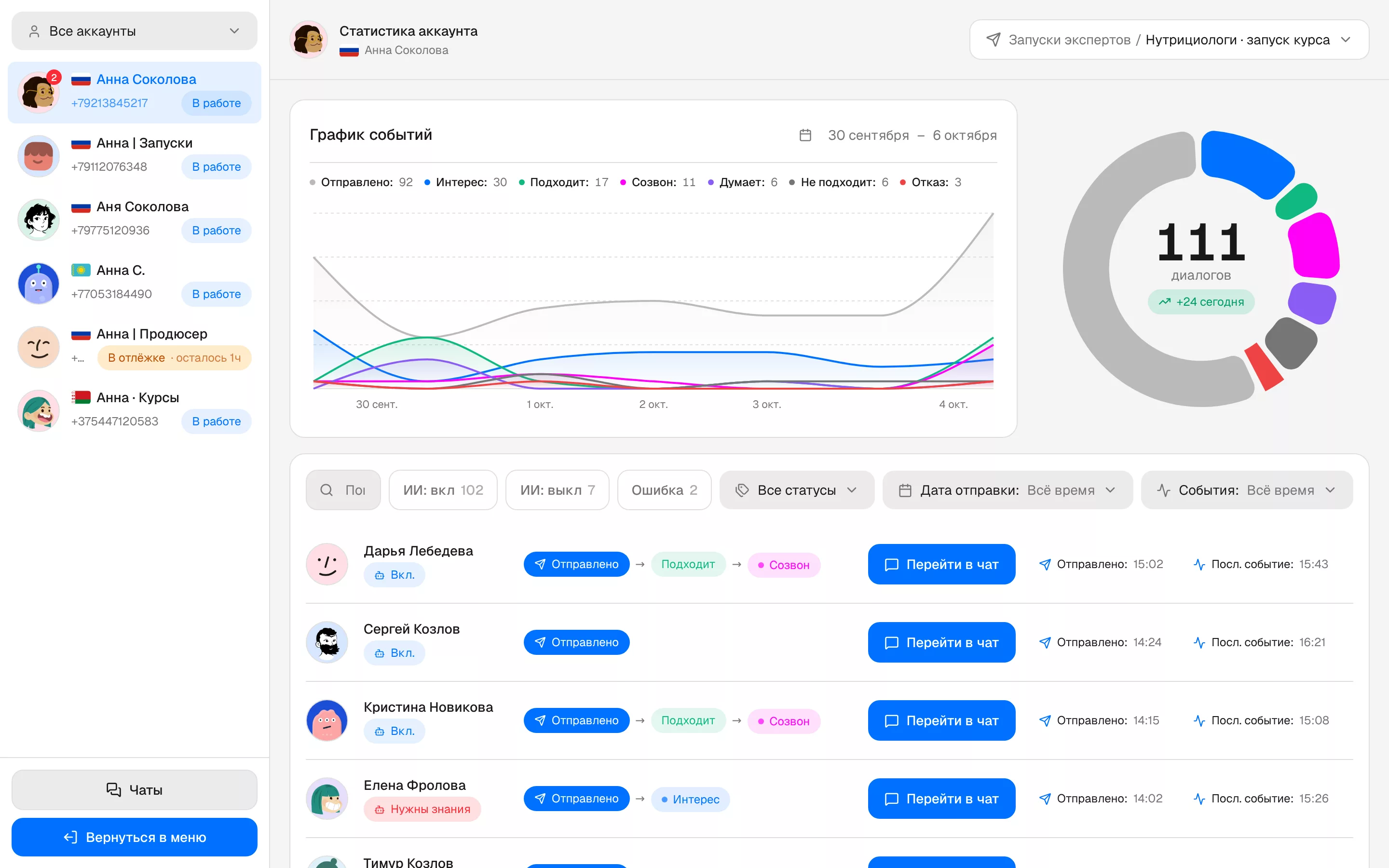Click Кристина Новикова avatar
Screen dimensions: 1389x868
coord(327,720)
